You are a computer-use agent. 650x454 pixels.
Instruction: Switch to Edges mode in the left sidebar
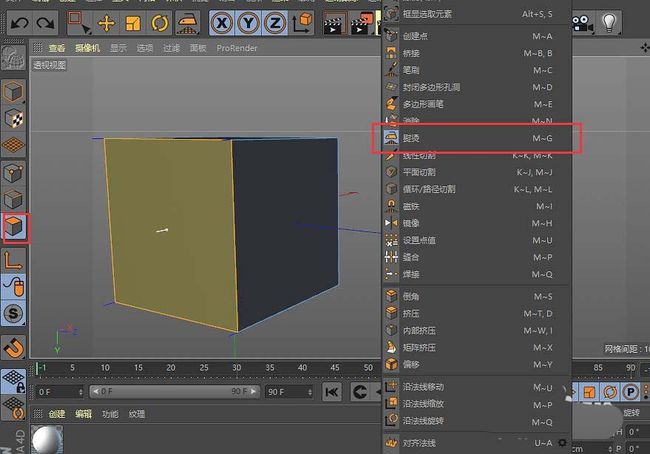click(x=13, y=200)
